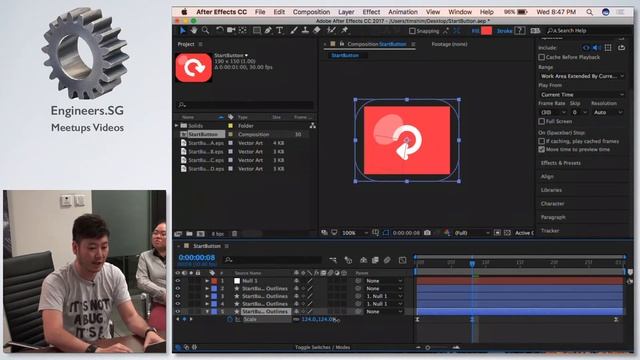Open the Resolution Auto dropdown

coord(607,112)
